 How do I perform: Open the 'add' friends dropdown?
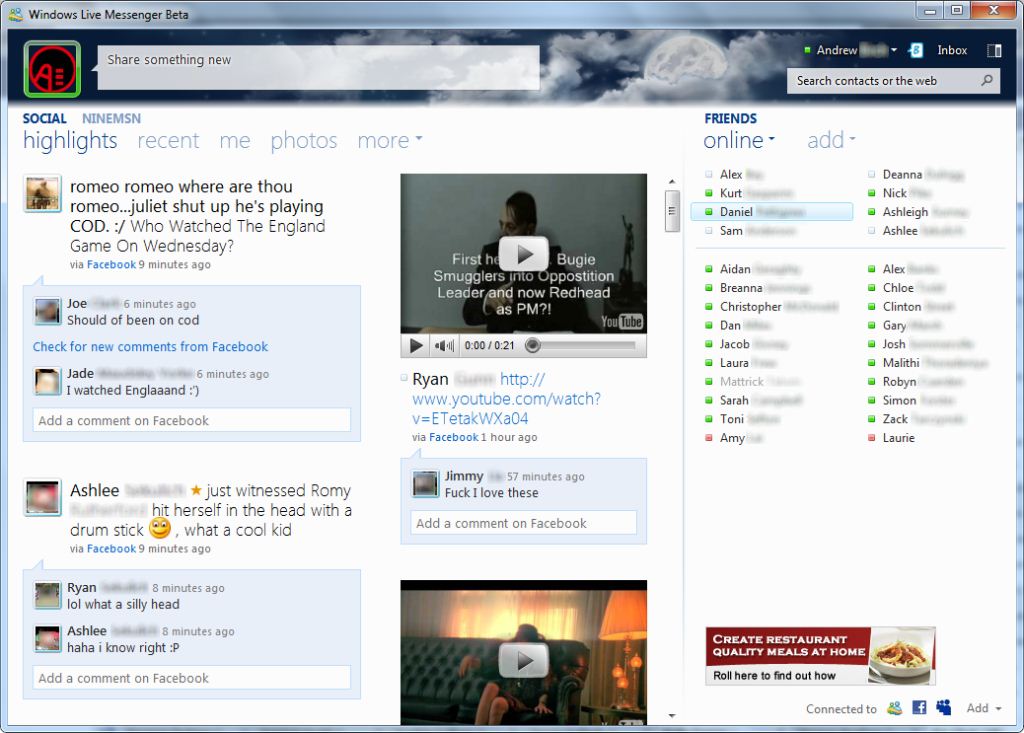831,140
